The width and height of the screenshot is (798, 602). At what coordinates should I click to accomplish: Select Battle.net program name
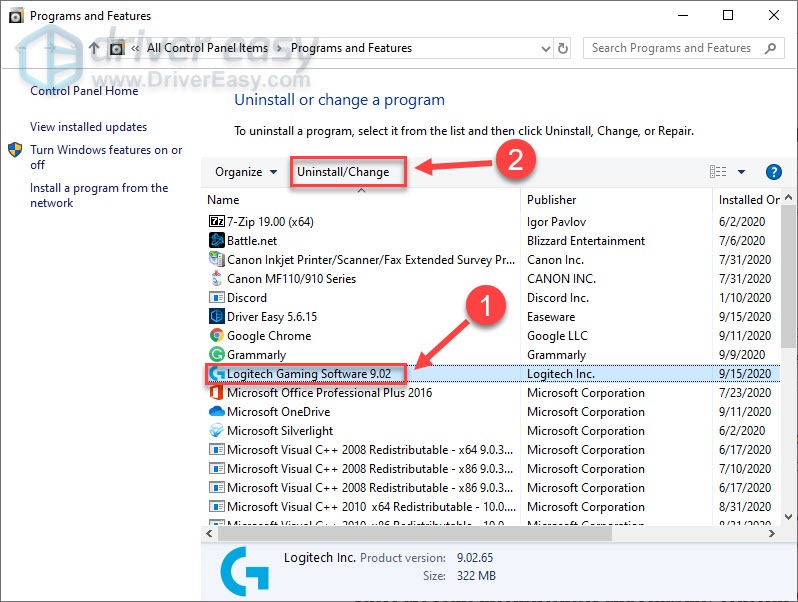252,240
